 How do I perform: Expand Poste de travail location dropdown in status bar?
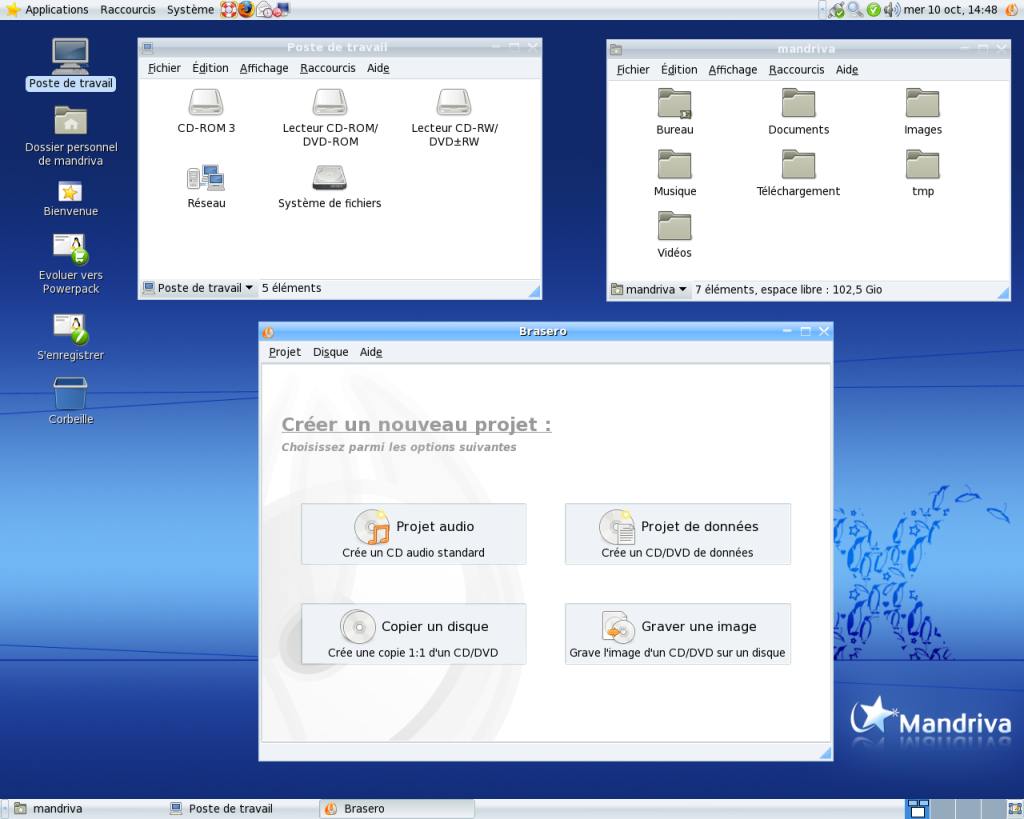tap(198, 288)
